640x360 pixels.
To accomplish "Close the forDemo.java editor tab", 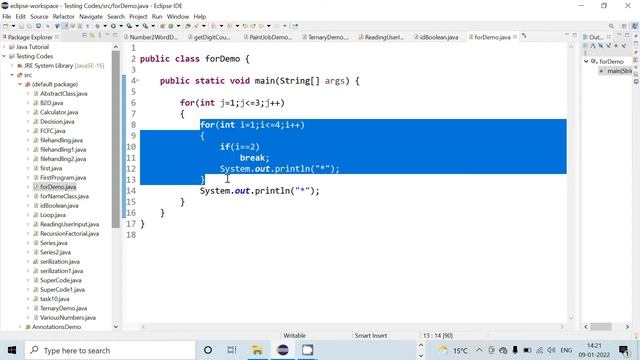I will pyautogui.click(x=515, y=37).
